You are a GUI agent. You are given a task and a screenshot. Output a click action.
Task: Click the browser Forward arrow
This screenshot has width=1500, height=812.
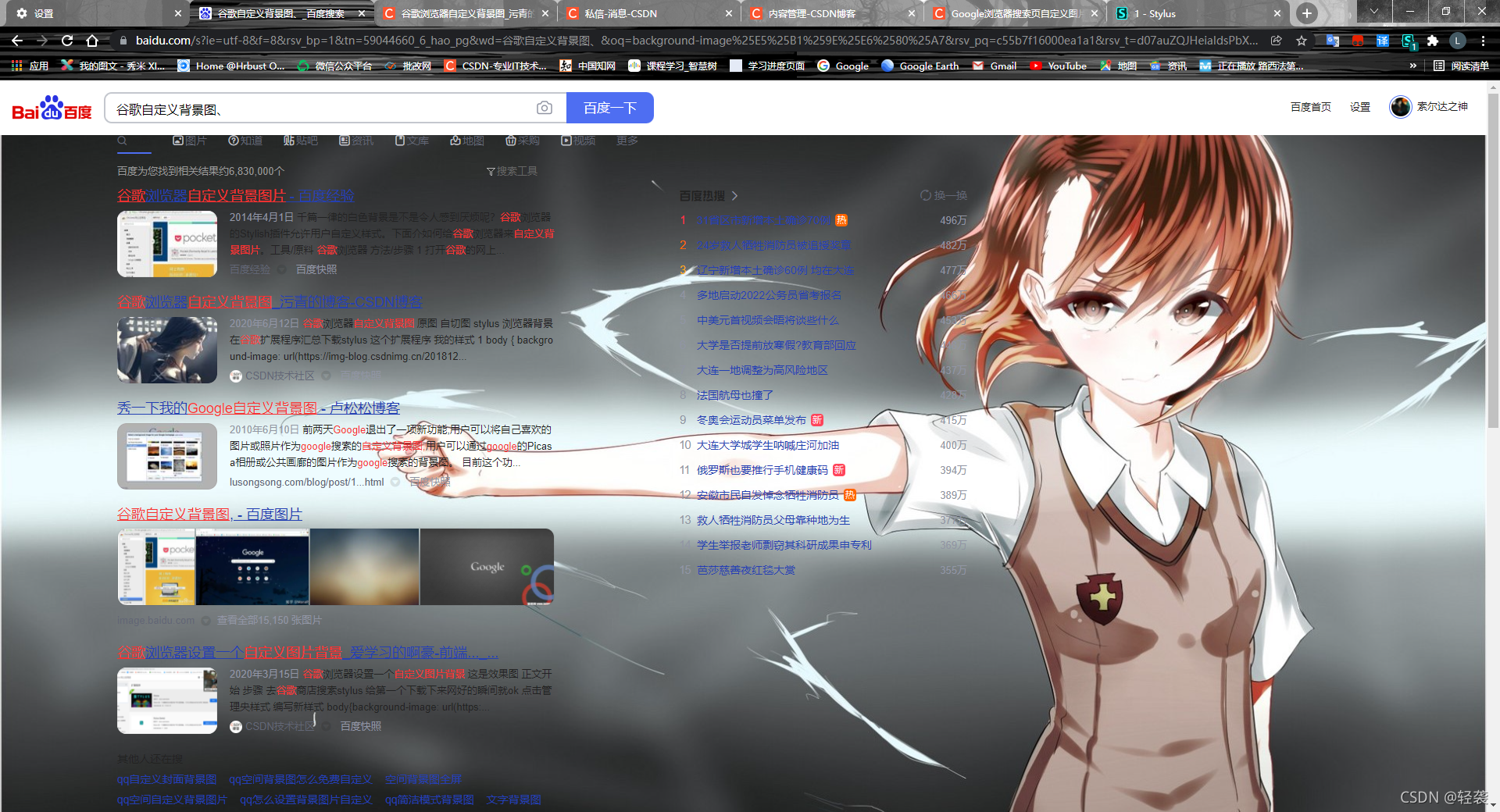[x=42, y=41]
